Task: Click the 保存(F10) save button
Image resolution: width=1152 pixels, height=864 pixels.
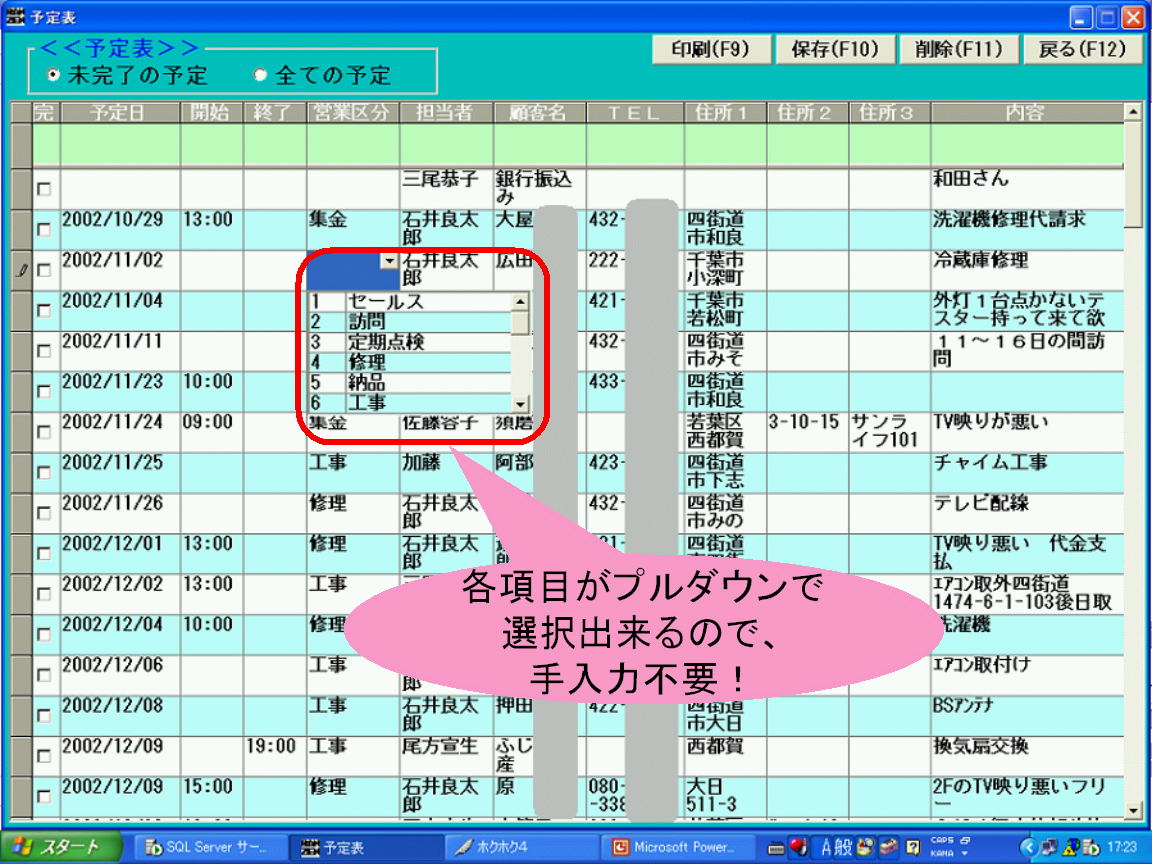Action: pyautogui.click(x=833, y=49)
